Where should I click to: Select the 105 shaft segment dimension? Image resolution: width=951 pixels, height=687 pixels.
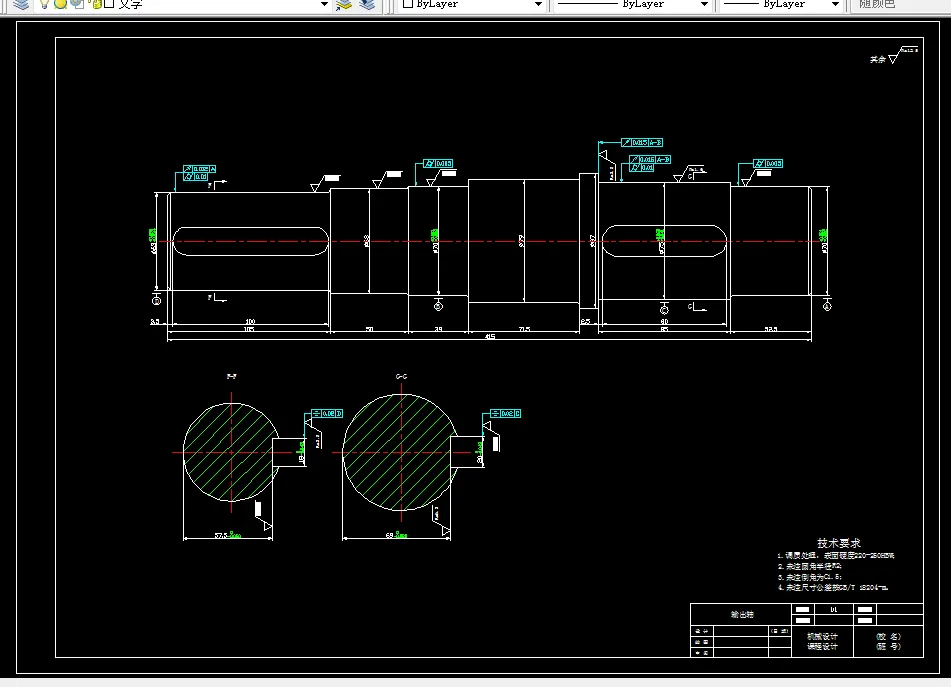coord(249,329)
